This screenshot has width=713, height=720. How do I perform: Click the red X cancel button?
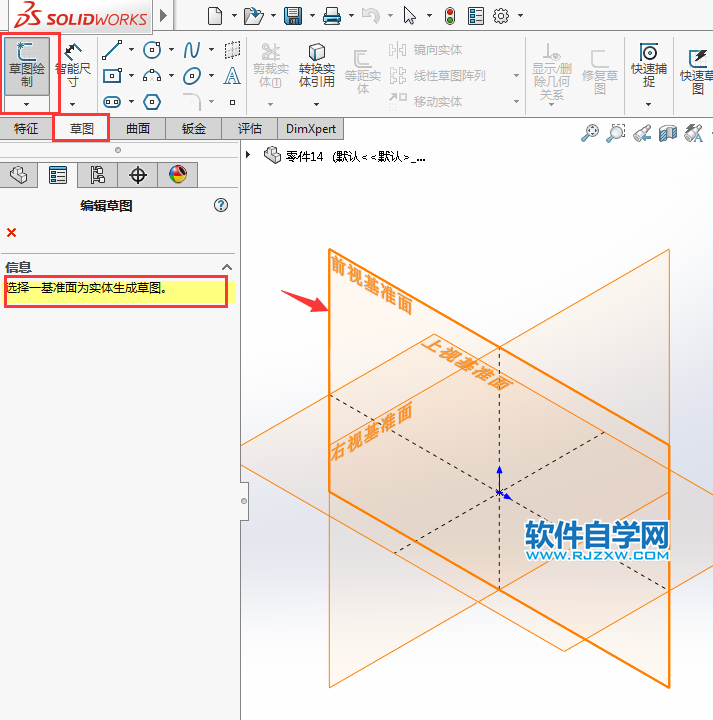pos(11,232)
